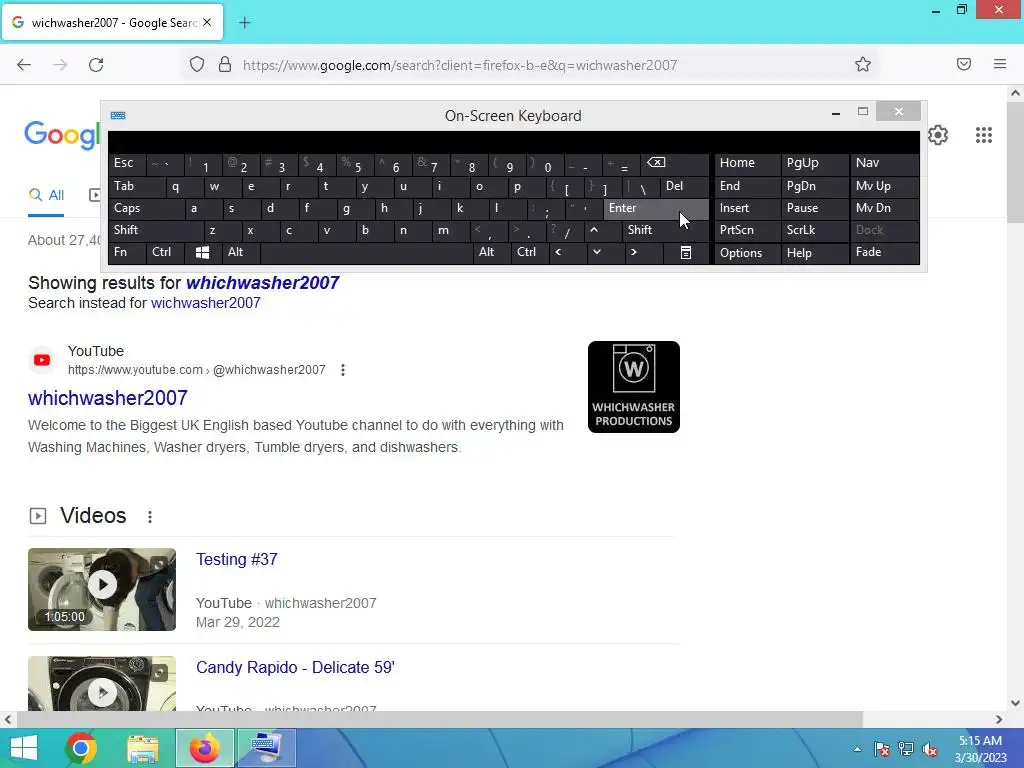
Task: Tap the Enter key on keyboard
Action: coord(656,208)
